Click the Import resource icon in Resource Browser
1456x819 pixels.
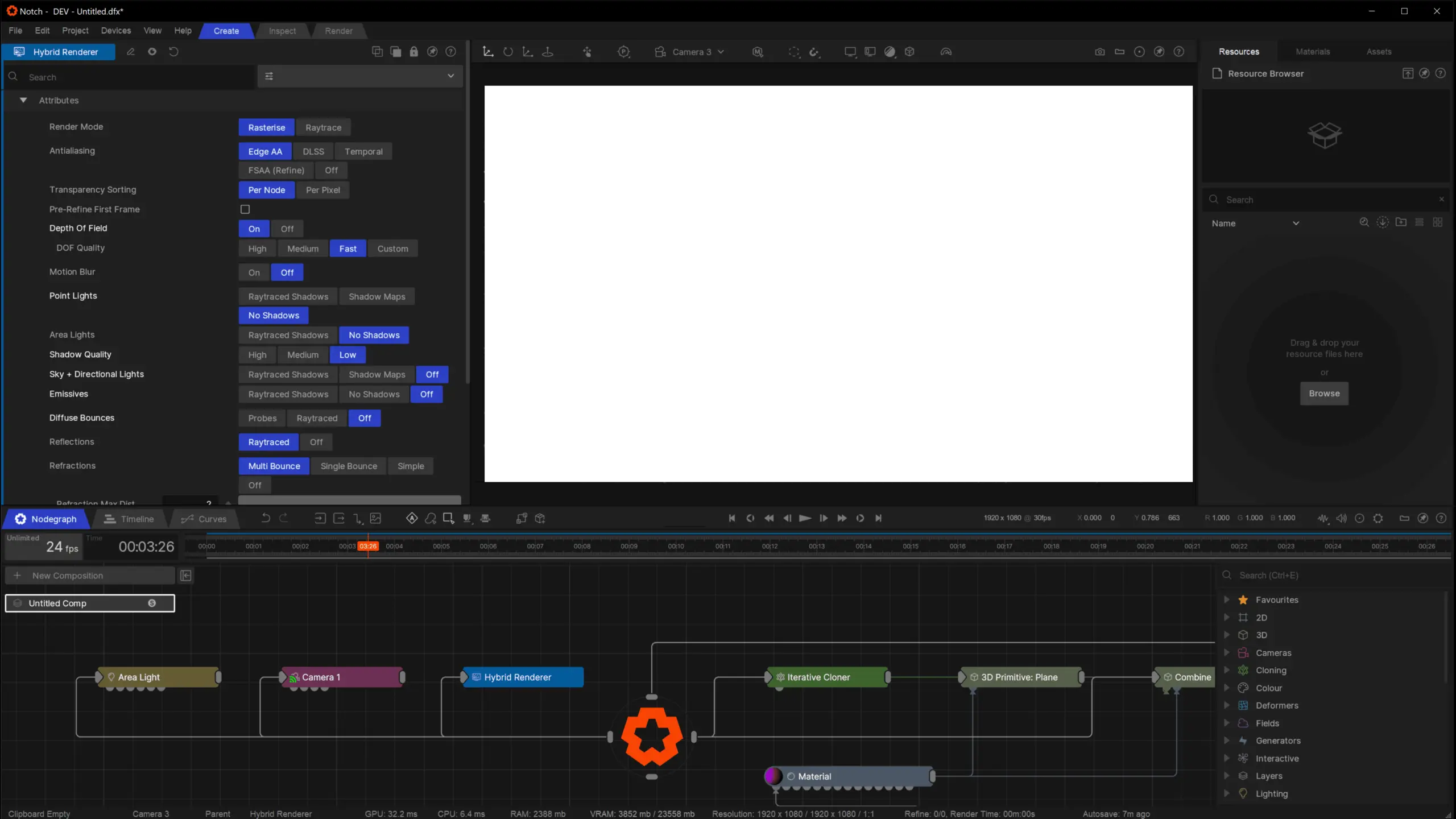(1408, 73)
